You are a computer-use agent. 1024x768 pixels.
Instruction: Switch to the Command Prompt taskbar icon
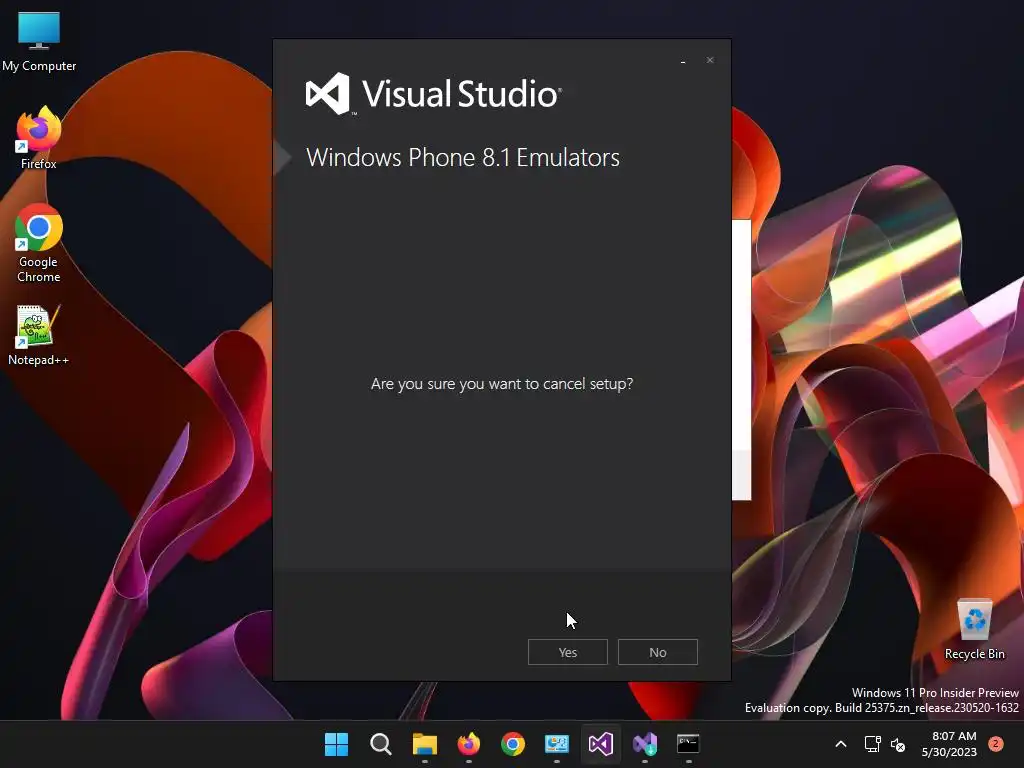pos(688,744)
